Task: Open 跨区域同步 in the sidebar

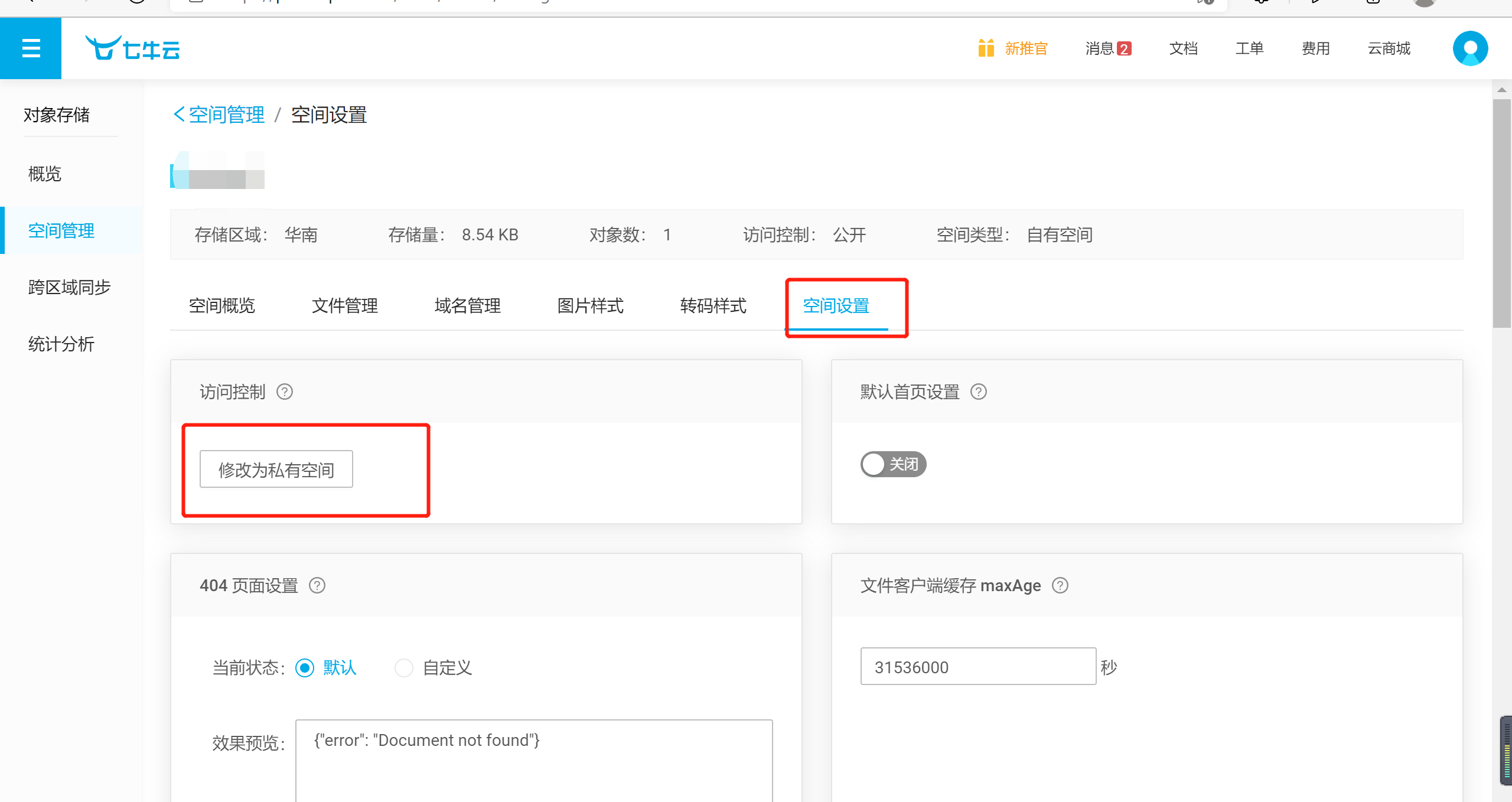Action: 69,288
